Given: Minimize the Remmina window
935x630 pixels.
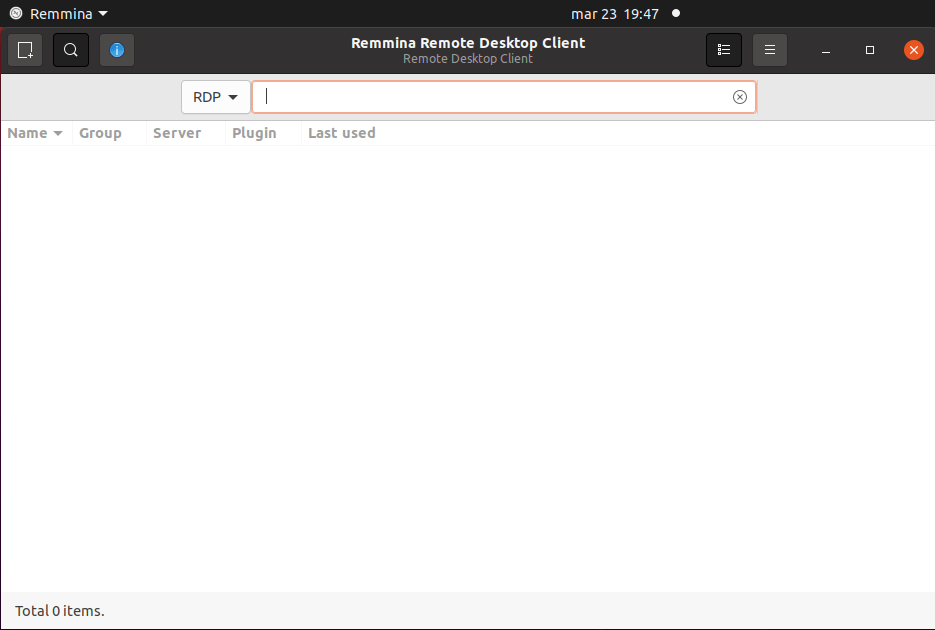Looking at the screenshot, I should pos(826,50).
